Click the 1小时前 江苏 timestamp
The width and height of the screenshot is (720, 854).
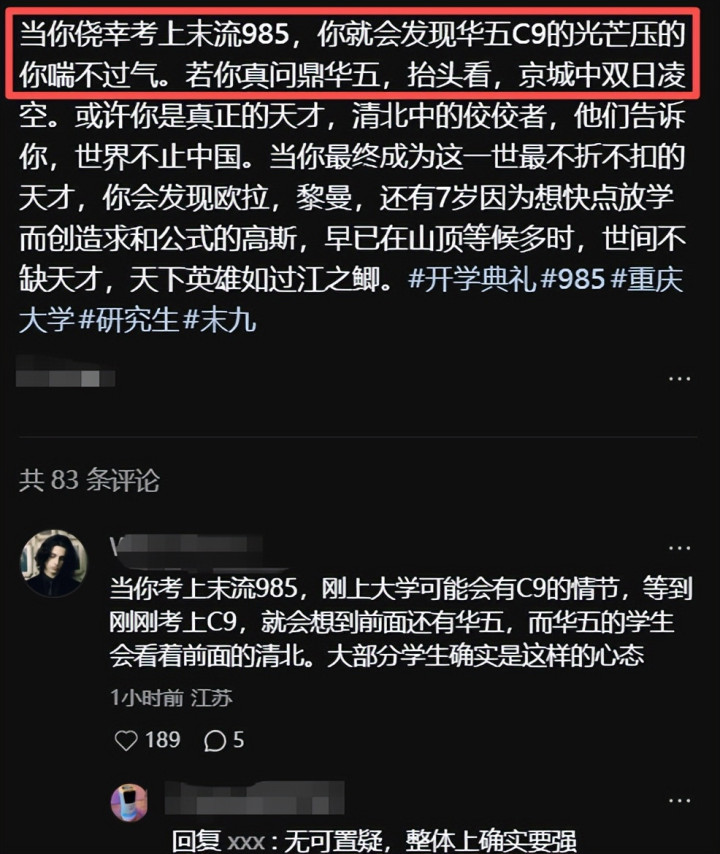click(172, 698)
